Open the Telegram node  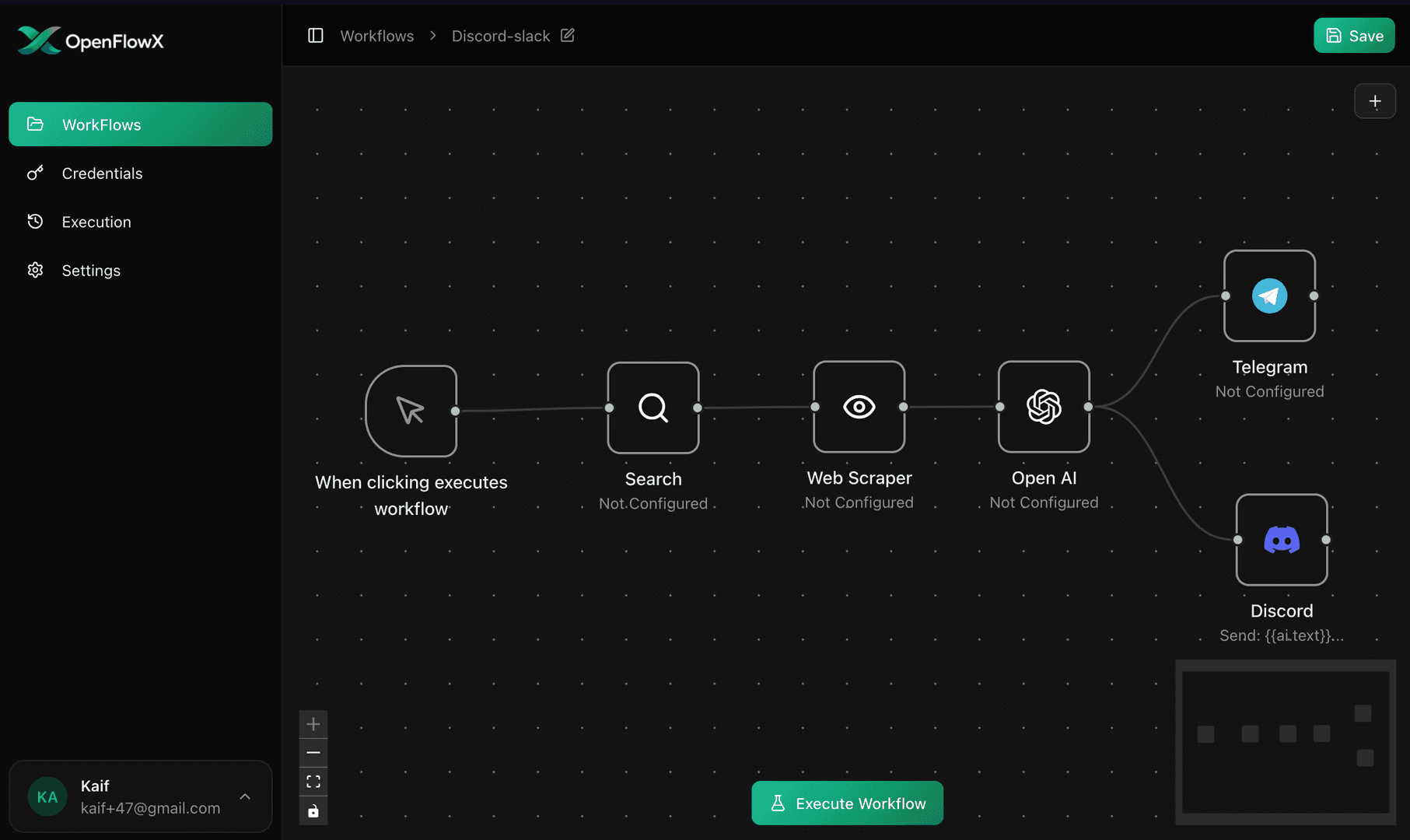(1268, 296)
